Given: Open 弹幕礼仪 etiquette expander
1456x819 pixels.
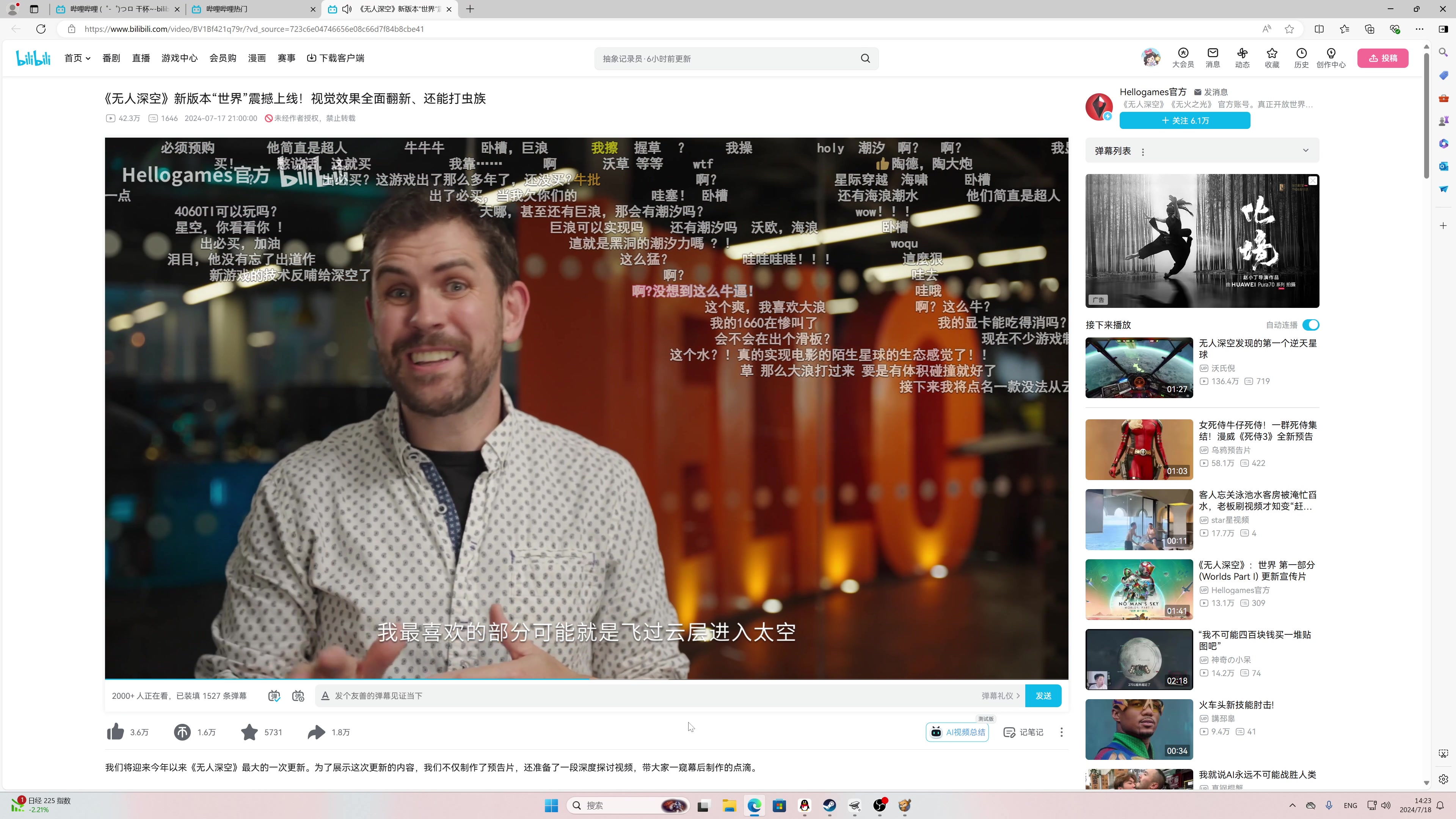Looking at the screenshot, I should pos(1001,696).
